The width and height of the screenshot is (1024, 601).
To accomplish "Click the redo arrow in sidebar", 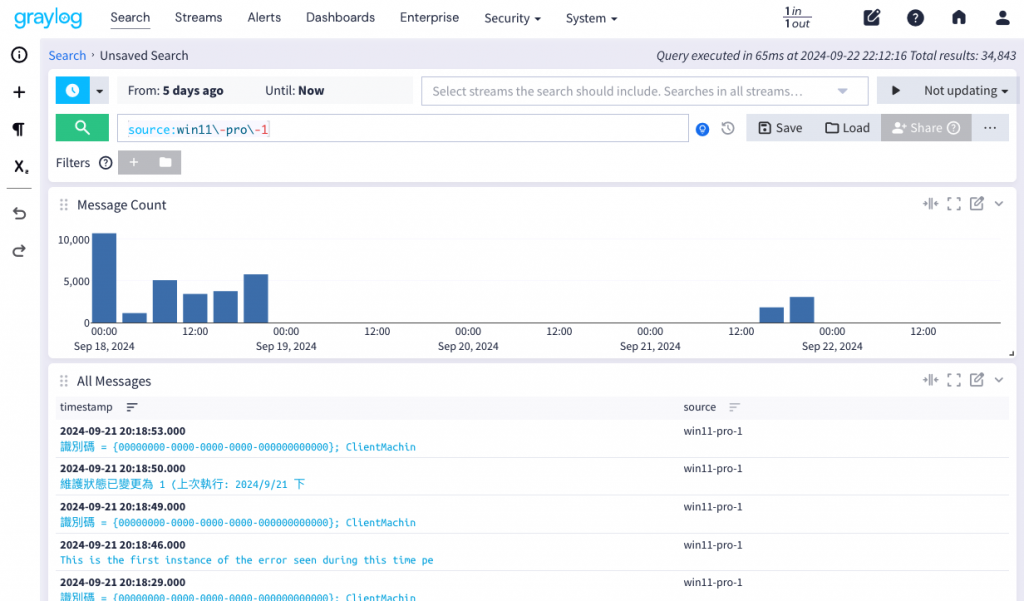I will click(x=19, y=251).
